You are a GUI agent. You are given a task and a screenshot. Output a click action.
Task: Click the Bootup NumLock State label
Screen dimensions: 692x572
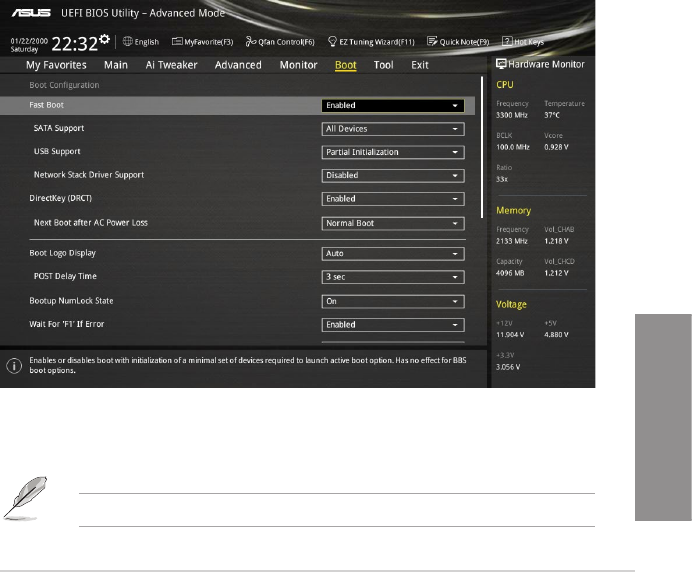pos(71,301)
